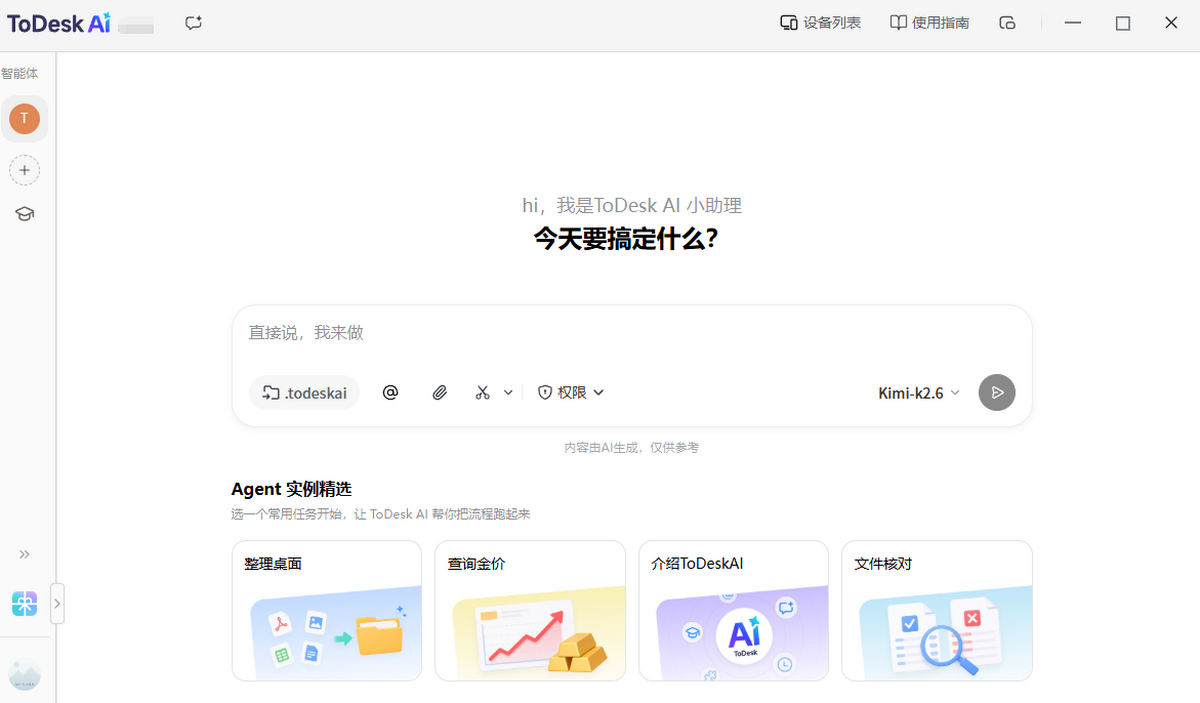1200x703 pixels.
Task: Click the sidebar panel expand arrow handle
Action: click(x=57, y=604)
